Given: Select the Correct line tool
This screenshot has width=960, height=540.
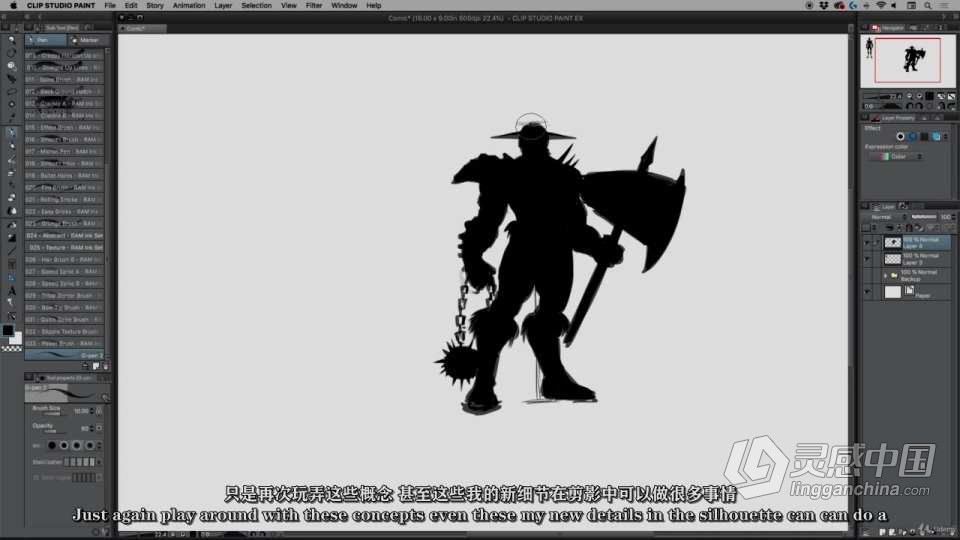Looking at the screenshot, I should pos(11,316).
